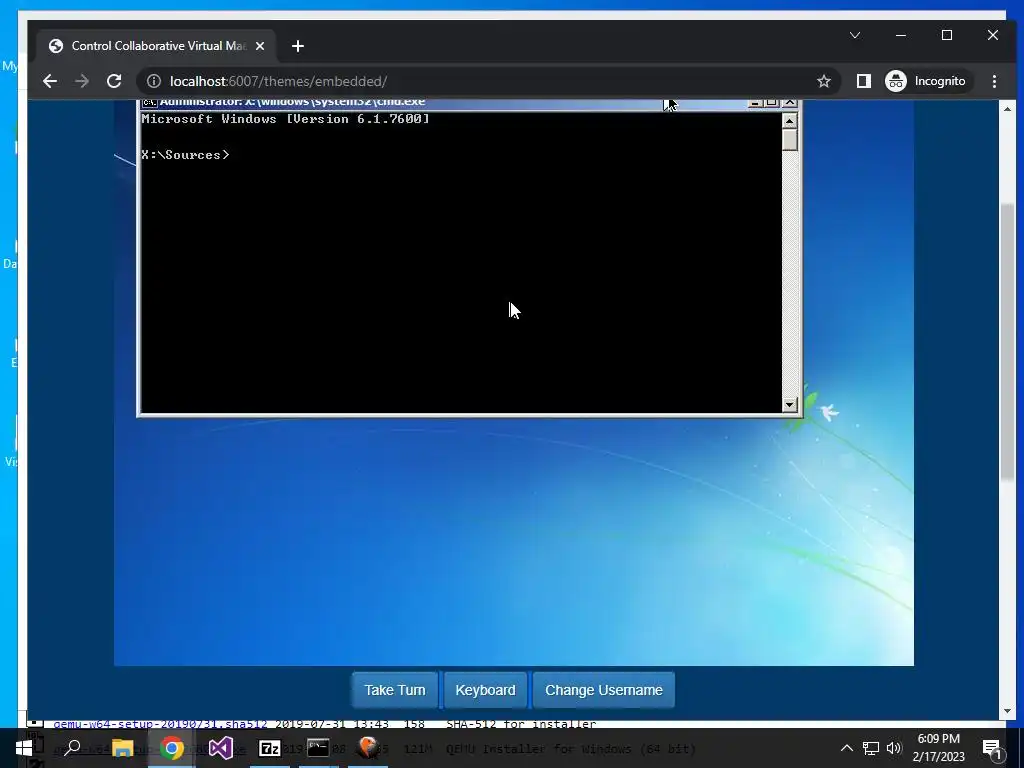Screen dimensions: 1024x768
Task: Open the on-screen Keyboard
Action: pyautogui.click(x=485, y=690)
